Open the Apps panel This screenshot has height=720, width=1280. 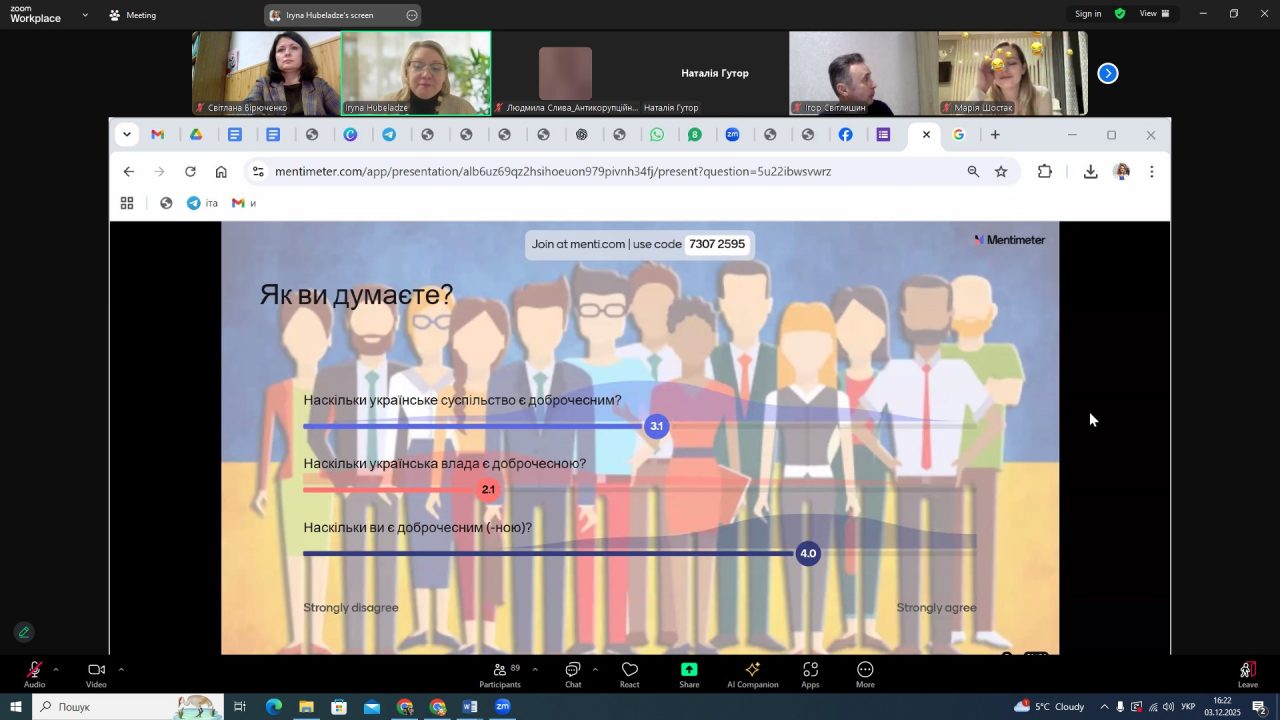tap(810, 671)
